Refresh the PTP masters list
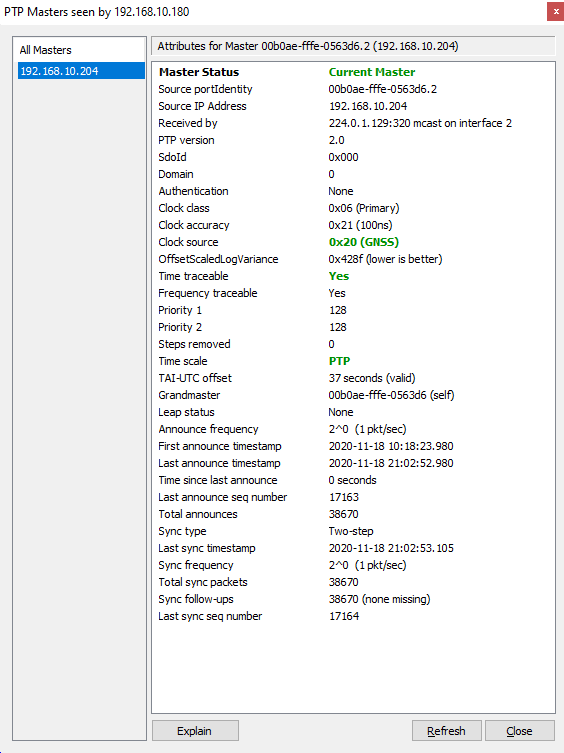This screenshot has height=753, width=564. (446, 731)
